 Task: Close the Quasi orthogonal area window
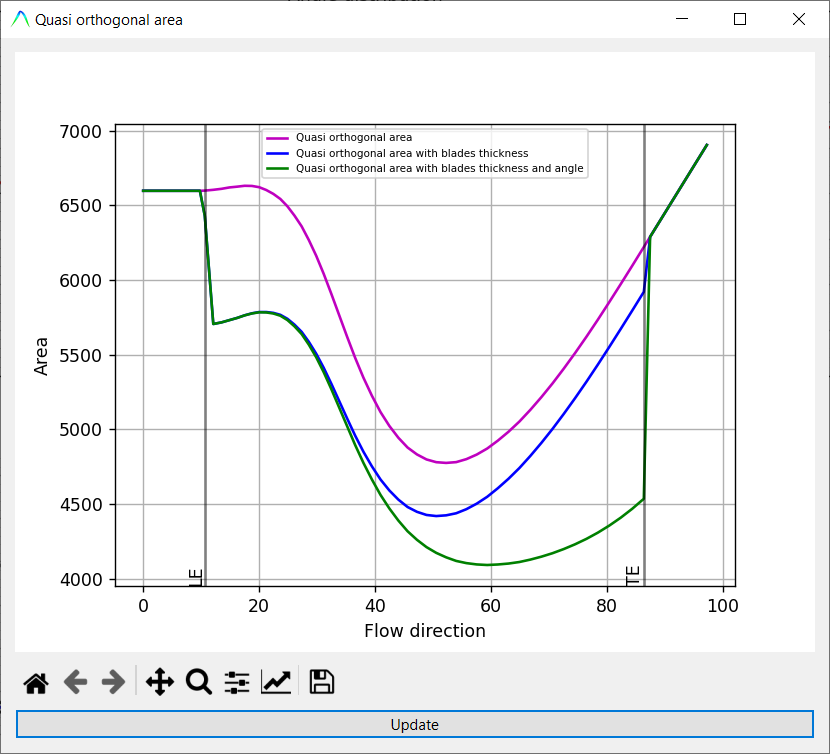coord(798,19)
